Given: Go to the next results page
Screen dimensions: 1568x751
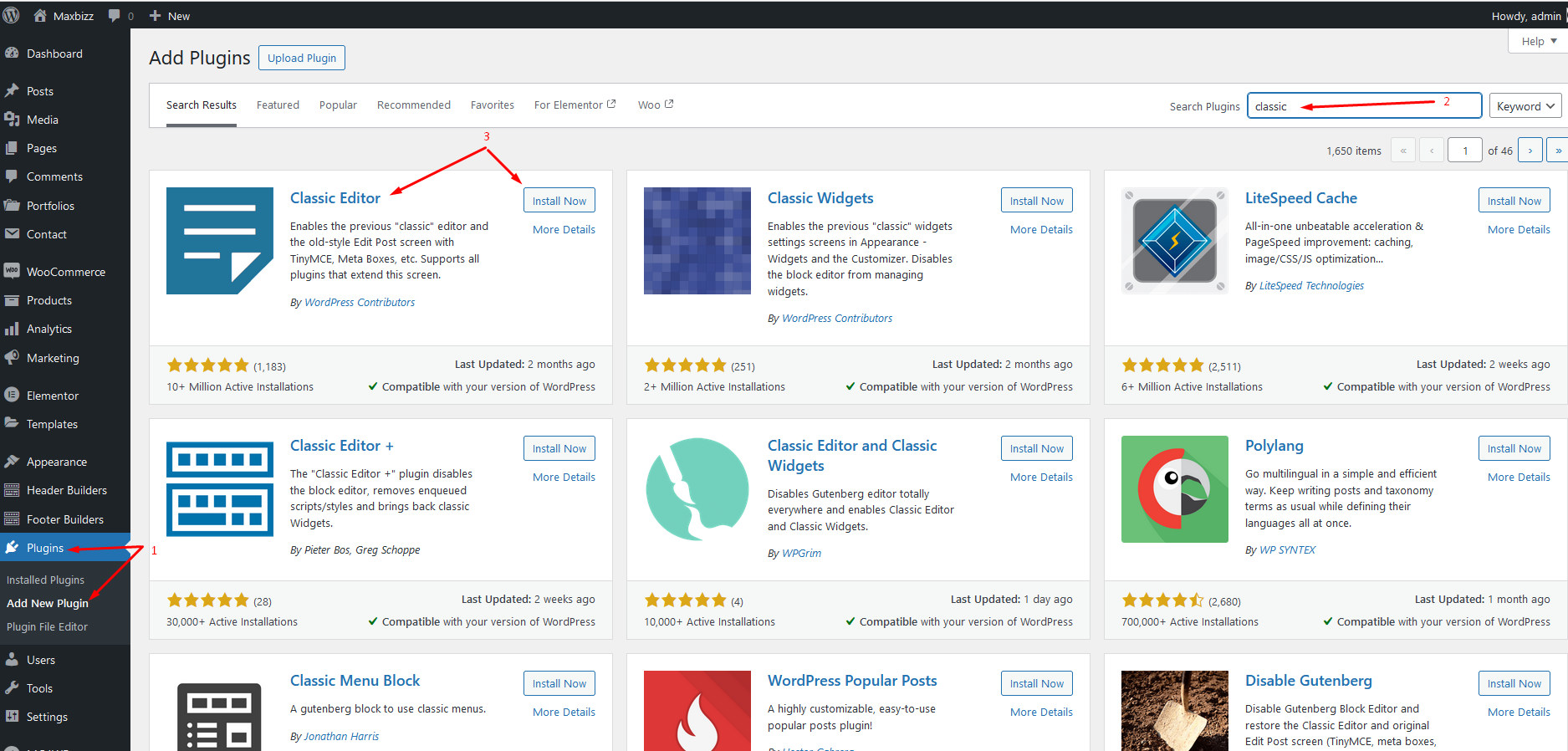Looking at the screenshot, I should point(1530,151).
